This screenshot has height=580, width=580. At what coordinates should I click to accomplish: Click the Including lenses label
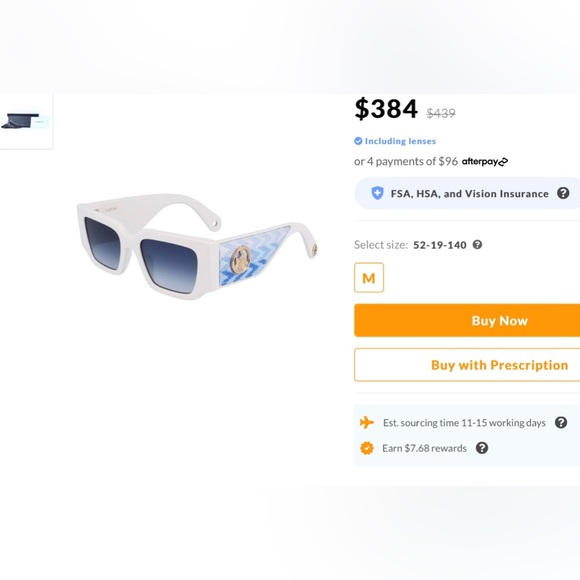click(x=400, y=141)
